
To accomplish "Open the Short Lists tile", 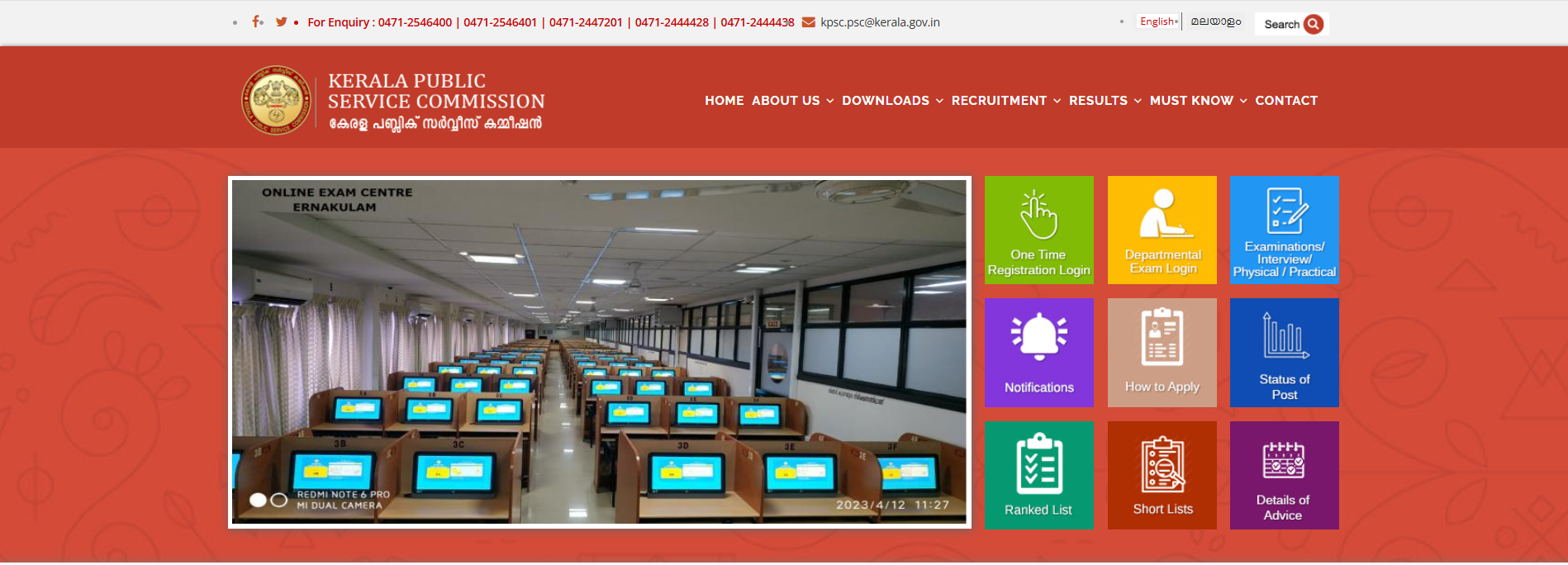I will click(x=1162, y=475).
